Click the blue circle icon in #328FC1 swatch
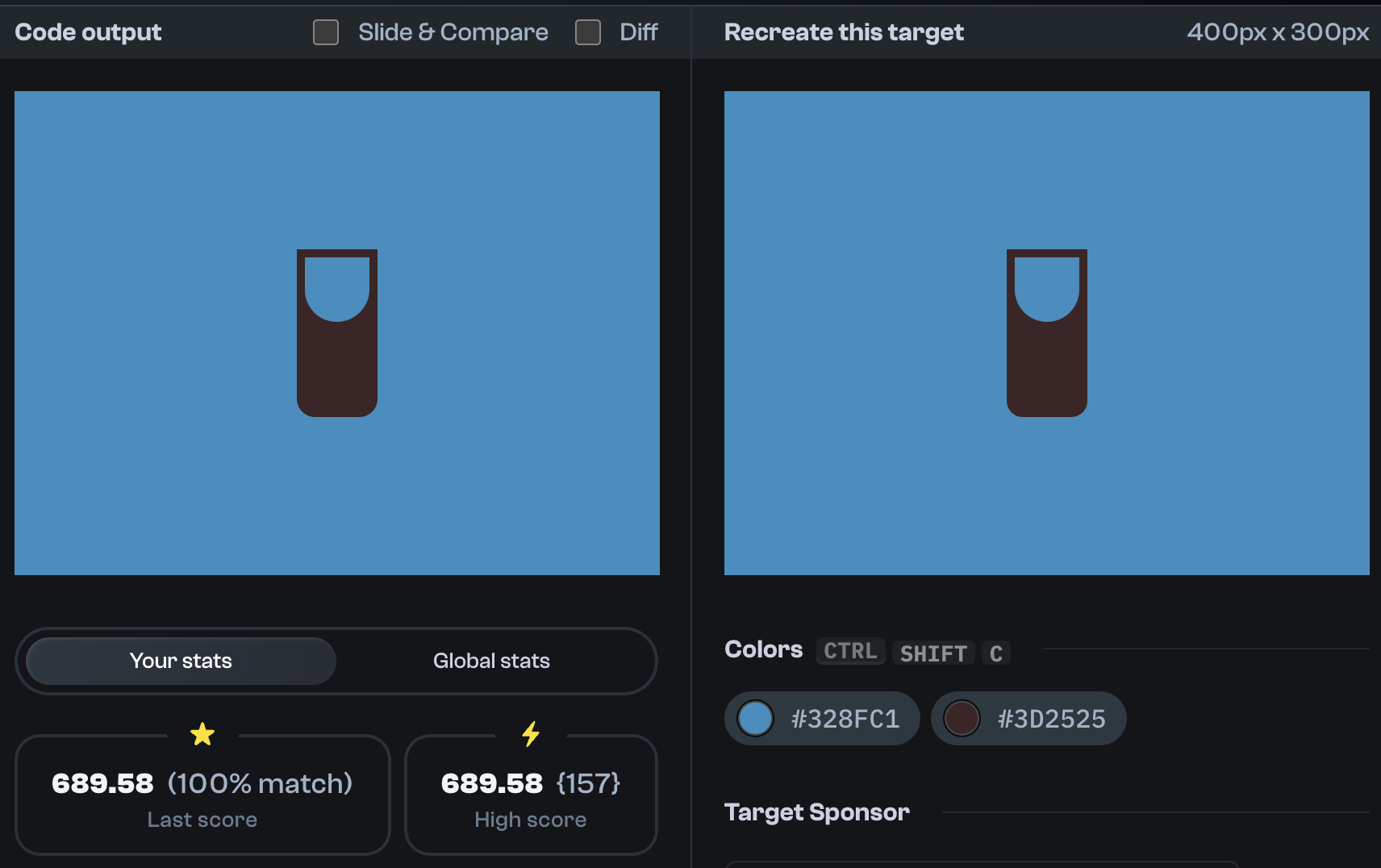 tap(755, 718)
